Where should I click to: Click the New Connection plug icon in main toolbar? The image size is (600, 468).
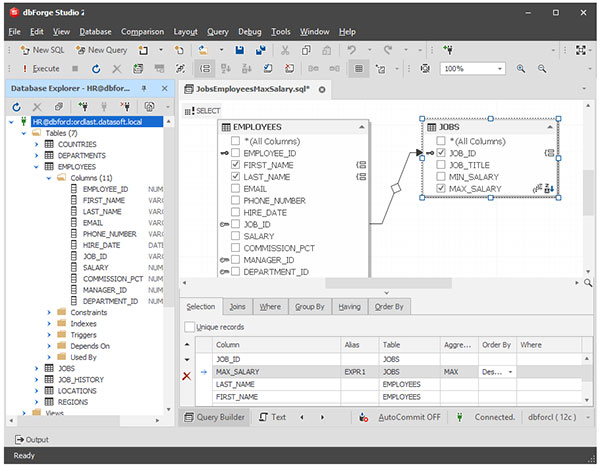[x=447, y=50]
